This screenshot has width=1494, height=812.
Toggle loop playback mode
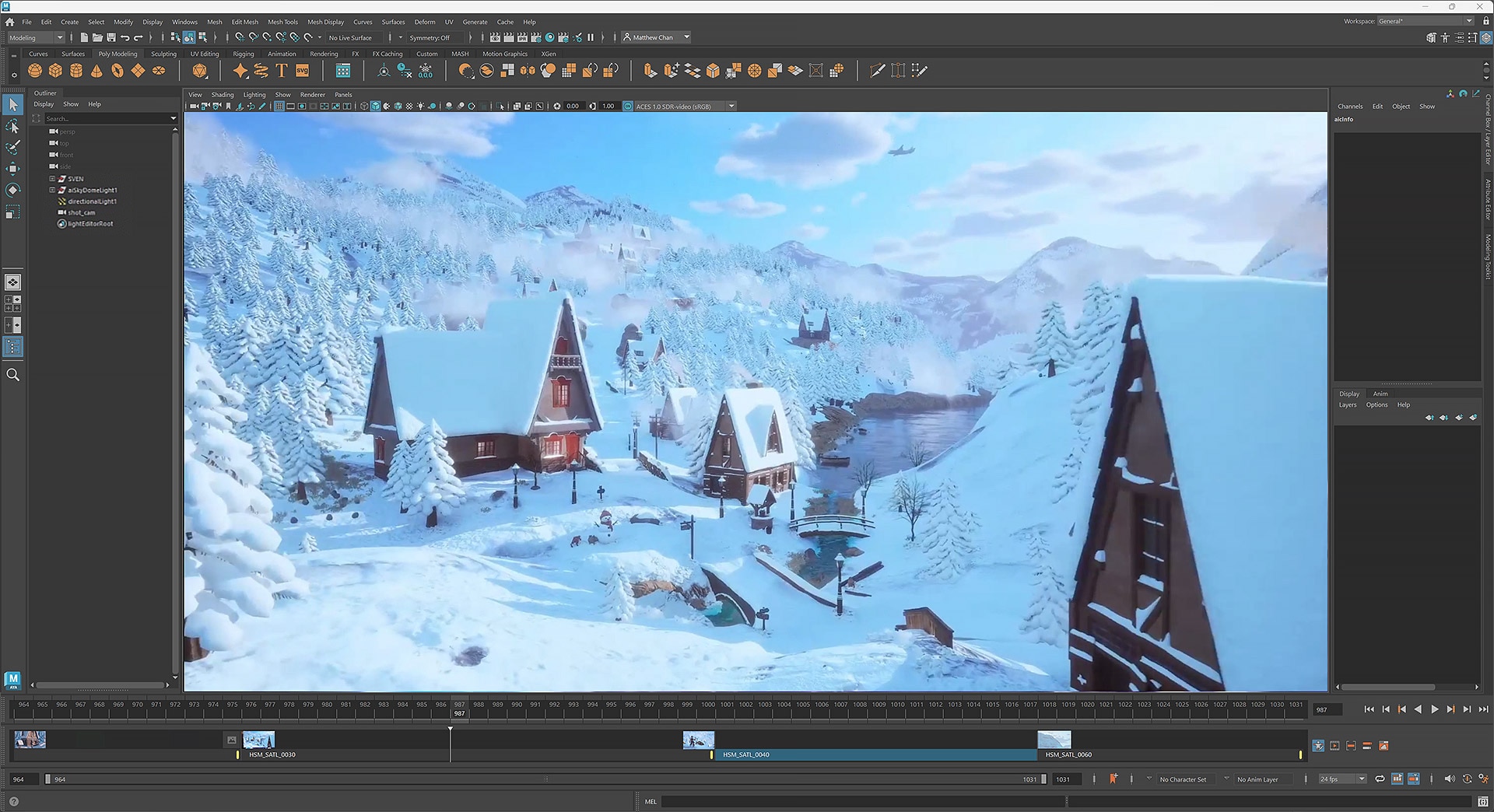coord(1380,779)
